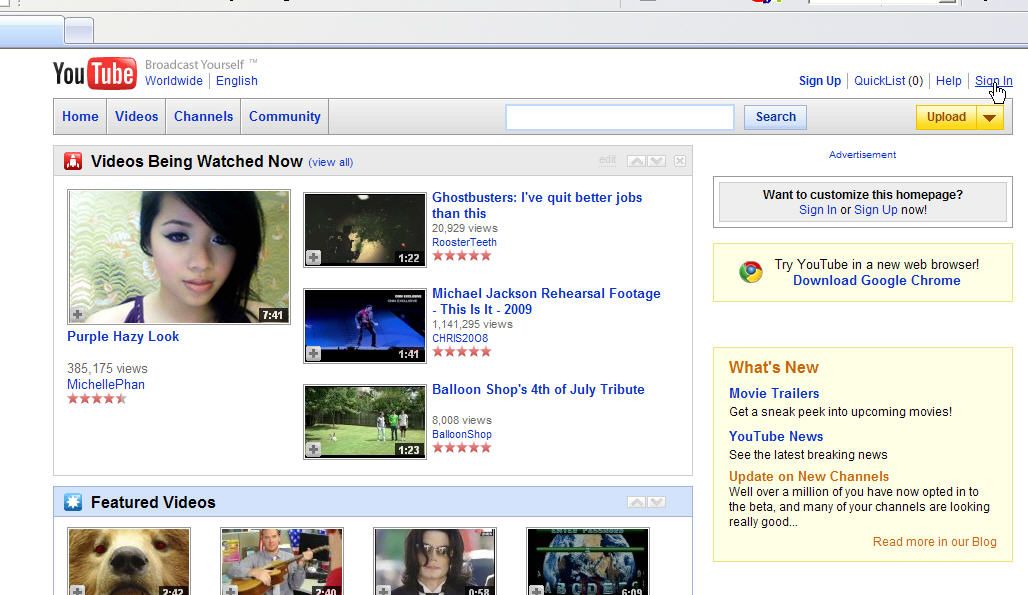
Task: Click the YouTube logo
Action: point(94,73)
